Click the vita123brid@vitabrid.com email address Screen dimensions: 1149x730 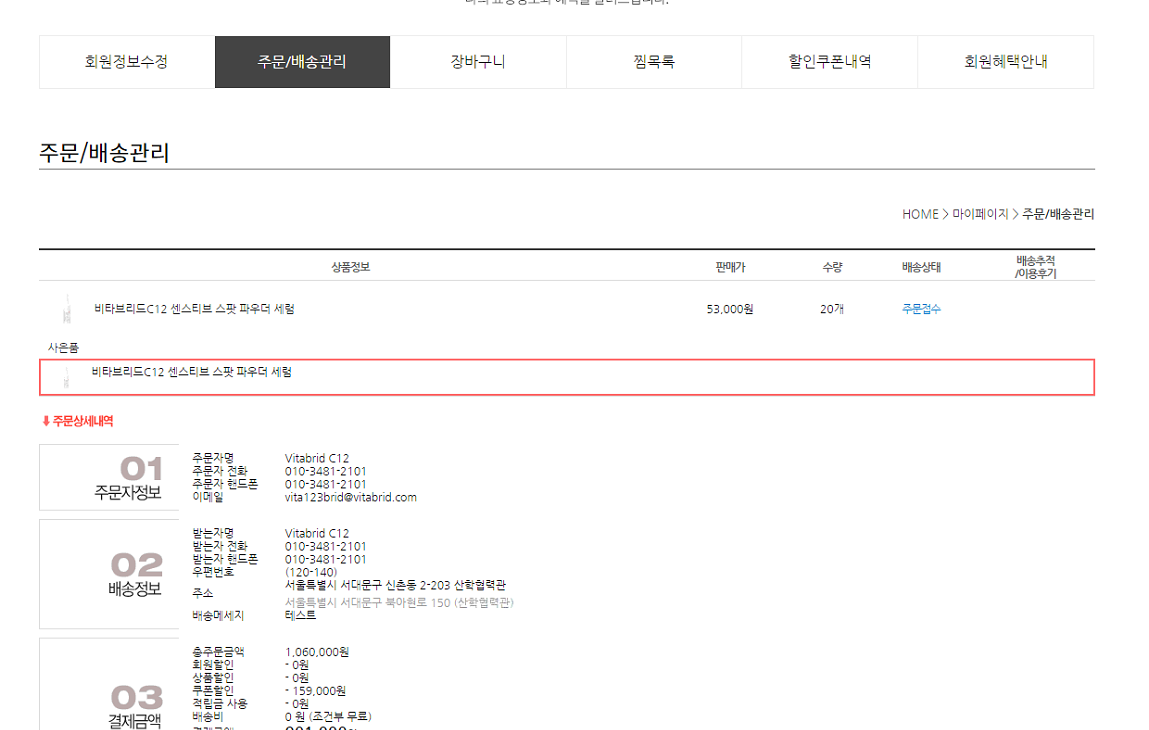pyautogui.click(x=350, y=497)
